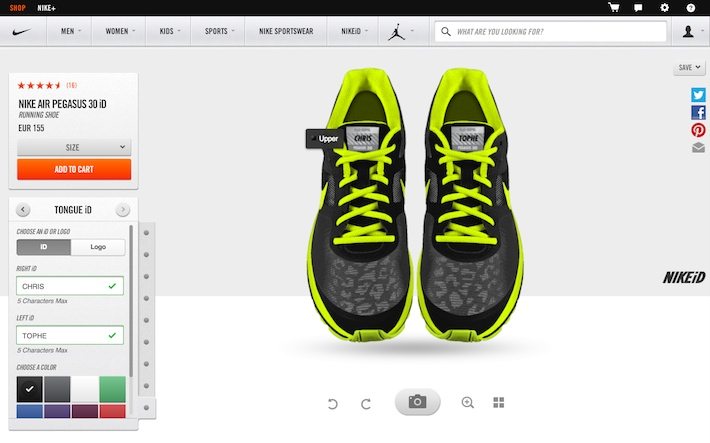Select the green color swatch
Viewport: 710px width, 443px height.
[112, 389]
